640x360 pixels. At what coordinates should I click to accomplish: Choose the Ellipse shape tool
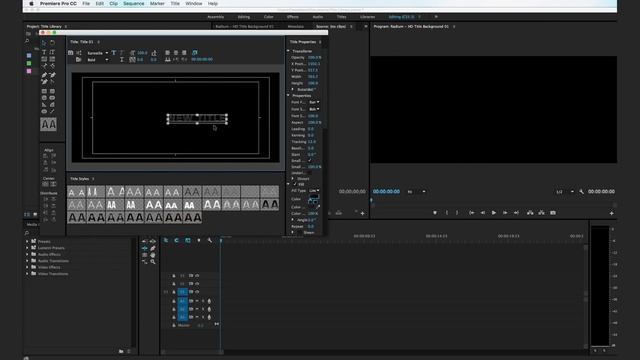click(x=44, y=111)
